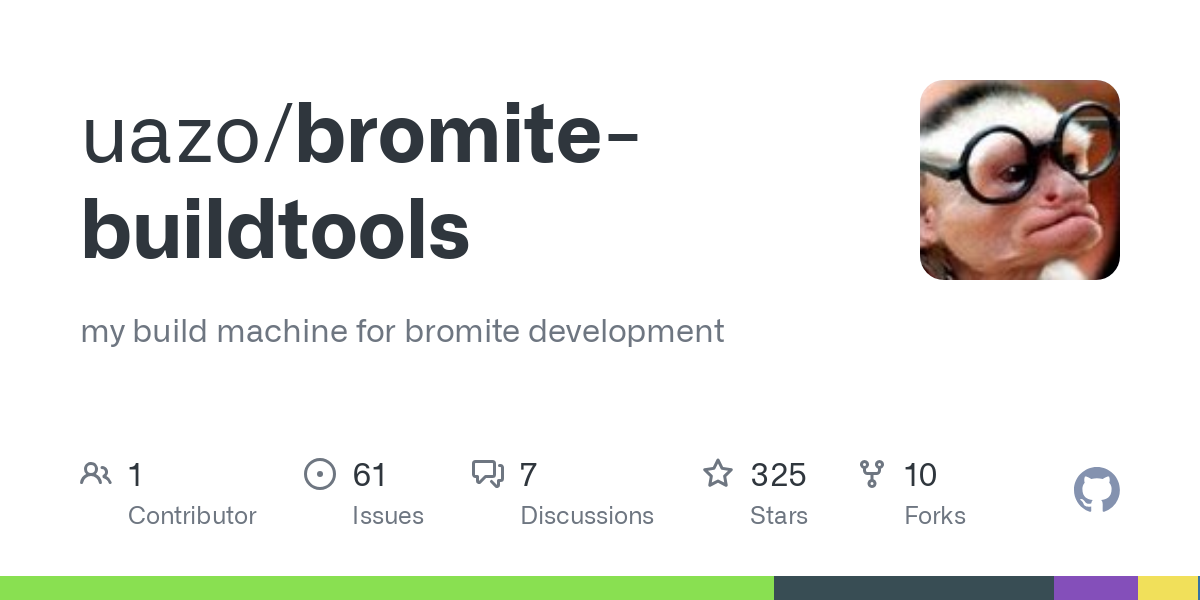
Task: Click the green language bar segment
Action: pyautogui.click(x=386, y=588)
